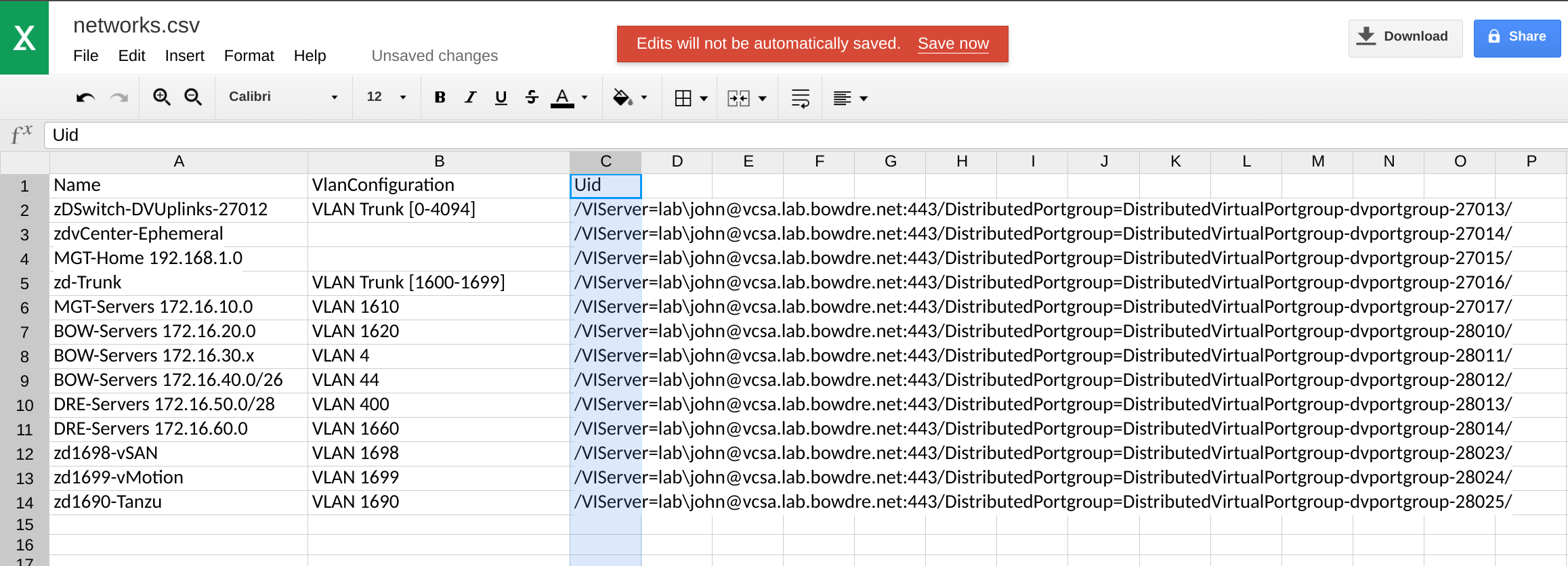The image size is (1568, 566).
Task: Click the VLAN 1610 cell
Action: point(439,307)
